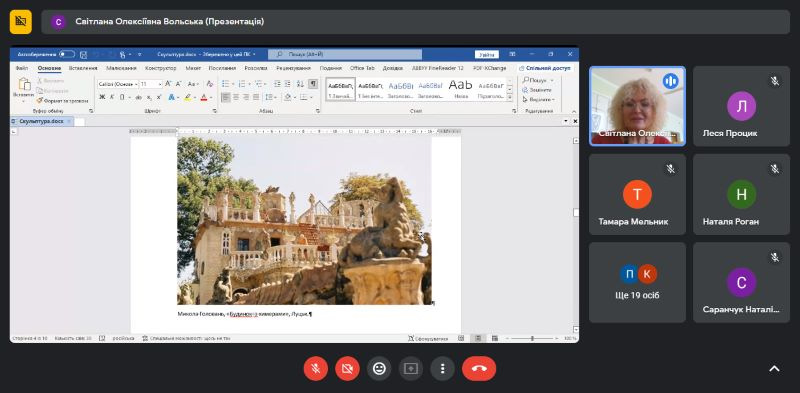Toggle camera in the Meet call bar
This screenshot has height=393, width=800.
pos(347,369)
